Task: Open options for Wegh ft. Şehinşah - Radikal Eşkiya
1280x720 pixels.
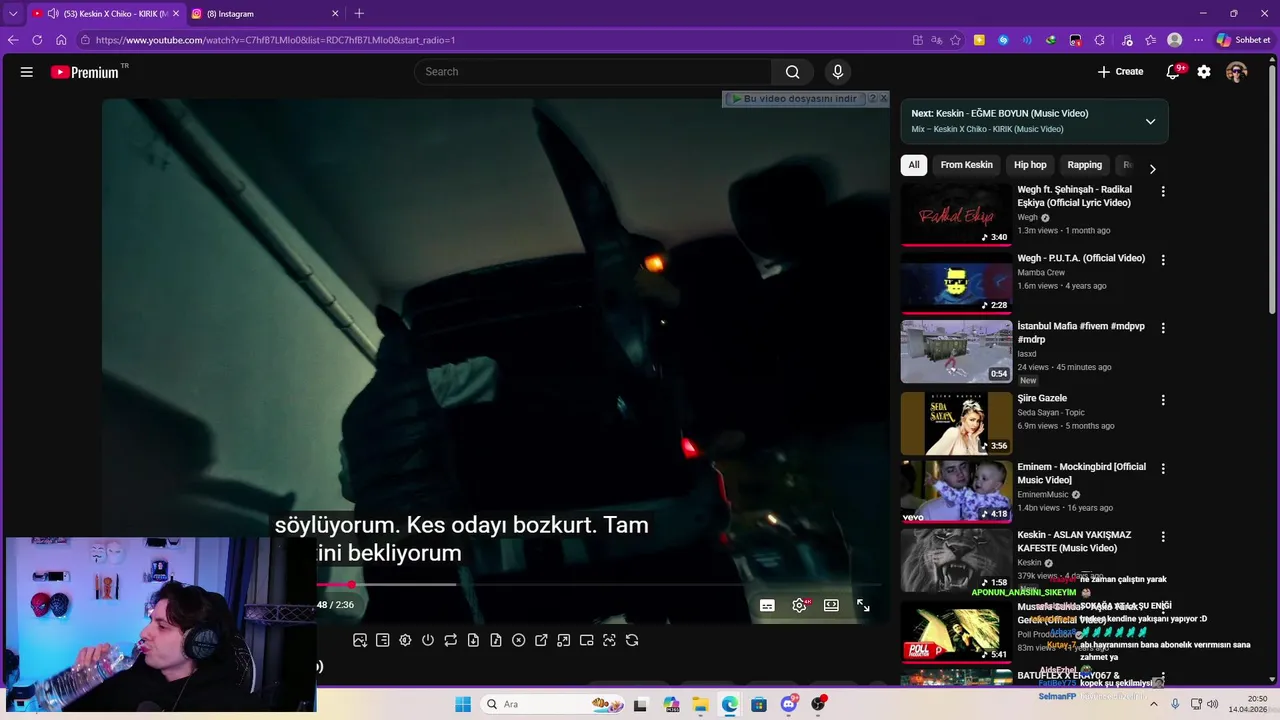Action: [x=1162, y=191]
